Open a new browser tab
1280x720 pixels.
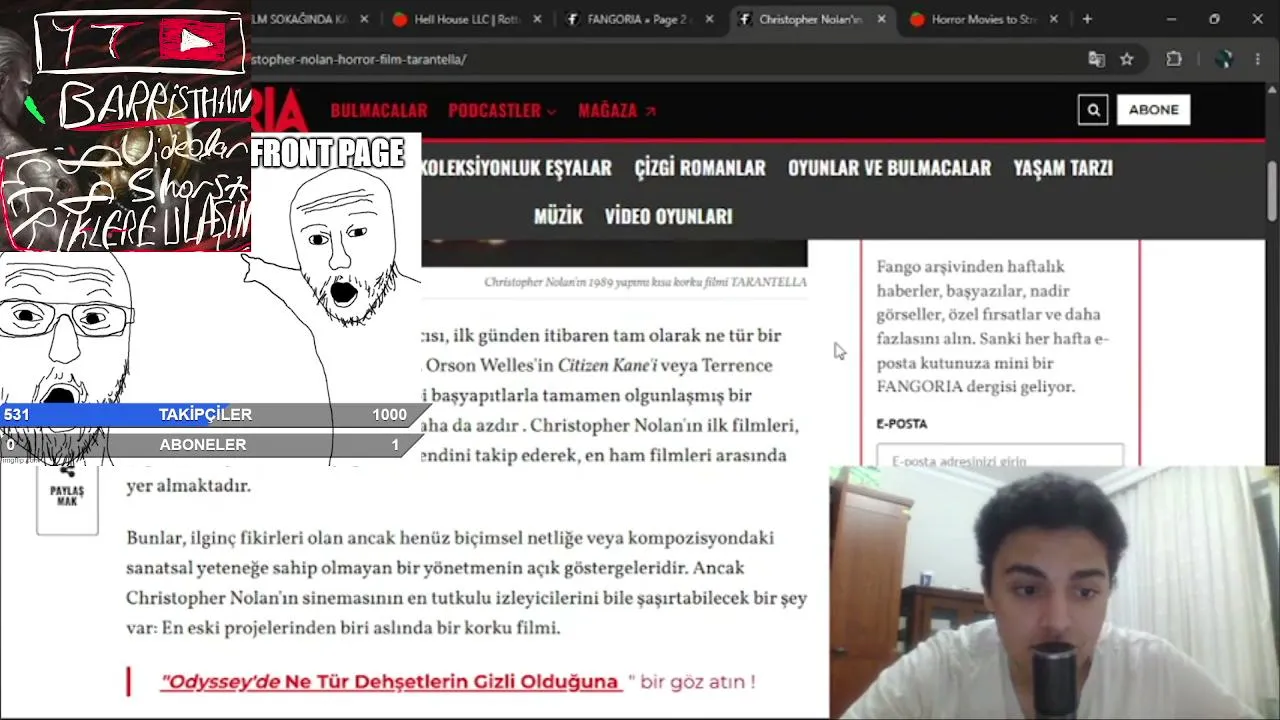1087,19
